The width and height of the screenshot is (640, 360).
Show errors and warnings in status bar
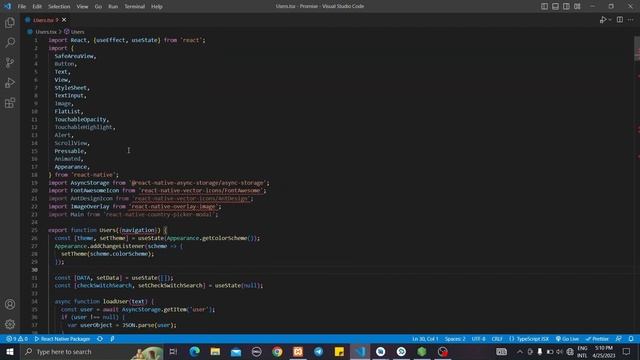17,339
